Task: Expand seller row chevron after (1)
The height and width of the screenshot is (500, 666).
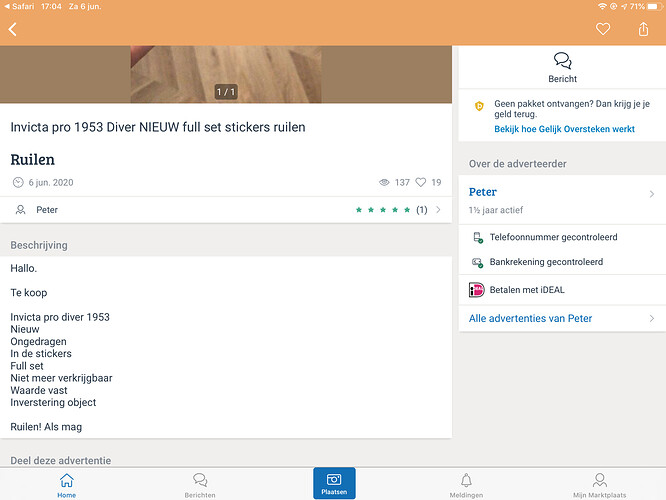Action: tap(438, 210)
